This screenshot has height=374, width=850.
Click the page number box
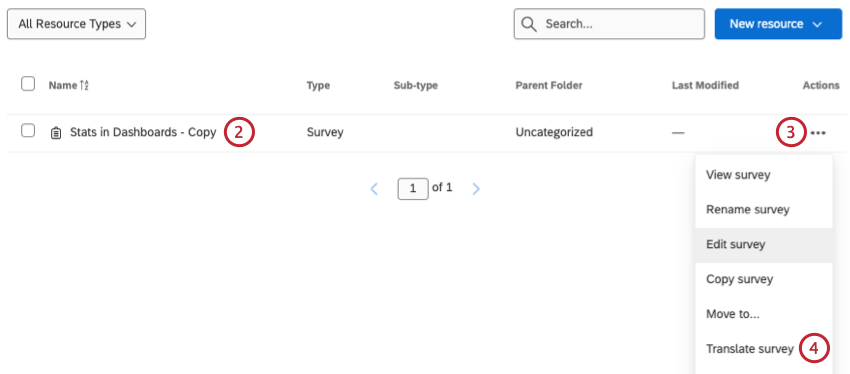coord(413,189)
